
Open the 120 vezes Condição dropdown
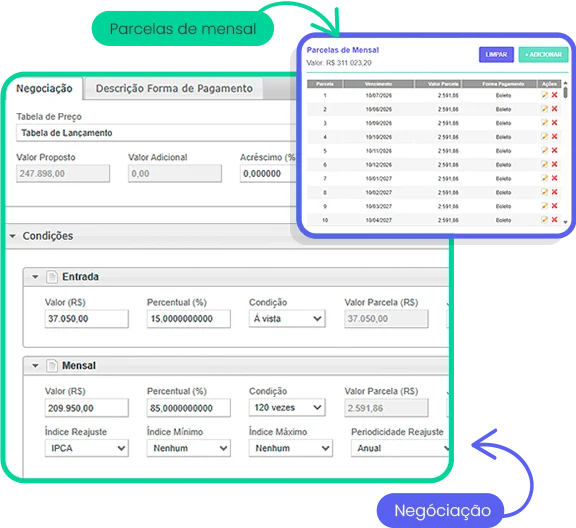click(x=287, y=407)
